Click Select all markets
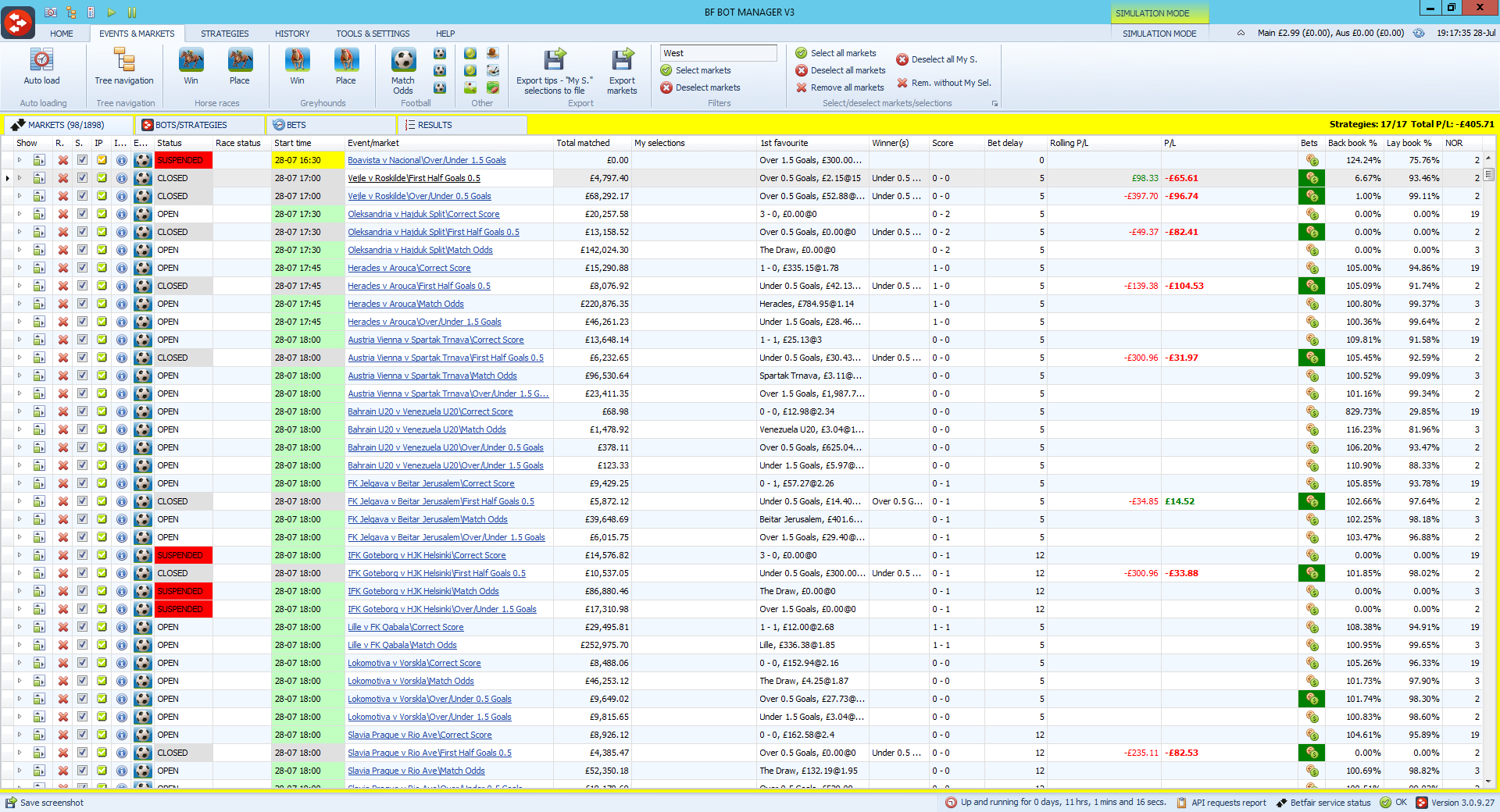 point(836,53)
